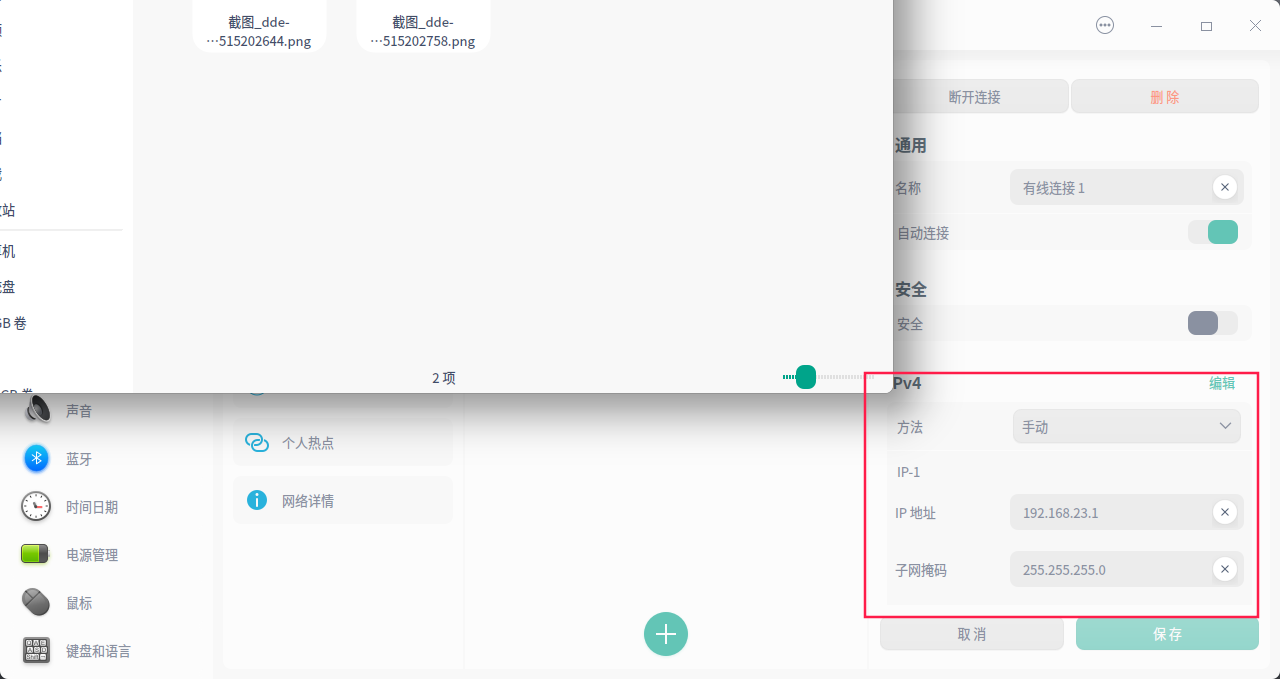Add a new connection with plus button
This screenshot has width=1280, height=679.
pyautogui.click(x=666, y=634)
